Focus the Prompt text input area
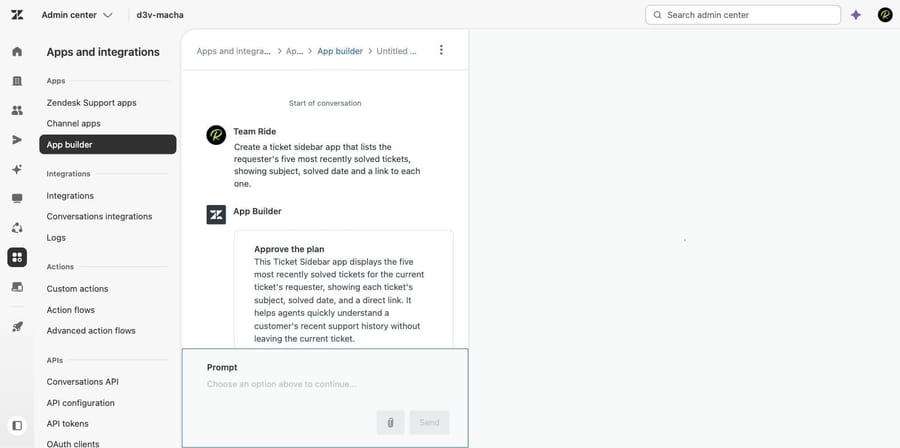Viewport: 900px width, 448px height. pyautogui.click(x=325, y=384)
